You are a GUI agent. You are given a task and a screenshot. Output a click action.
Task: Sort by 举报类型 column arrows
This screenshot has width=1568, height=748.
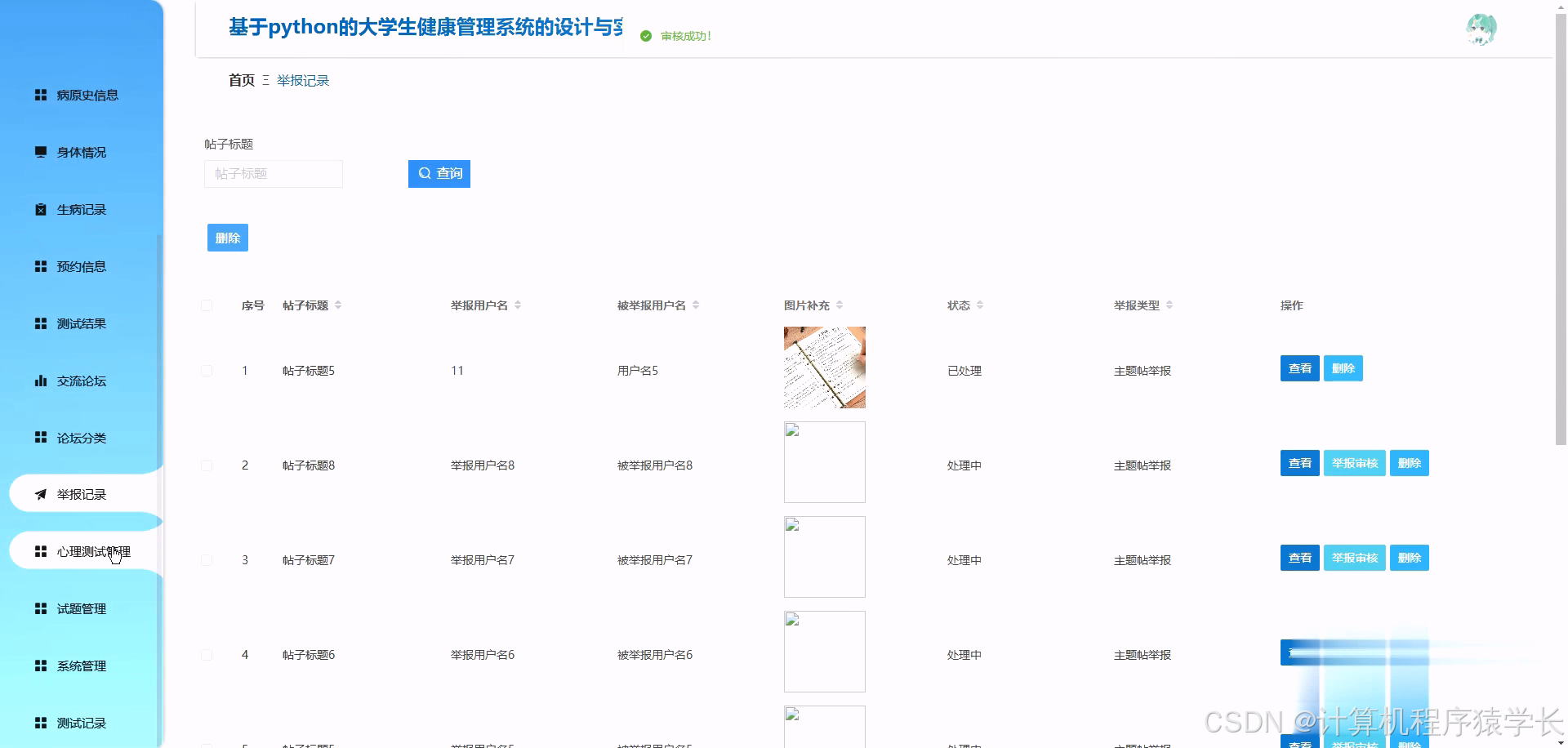pyautogui.click(x=1169, y=305)
